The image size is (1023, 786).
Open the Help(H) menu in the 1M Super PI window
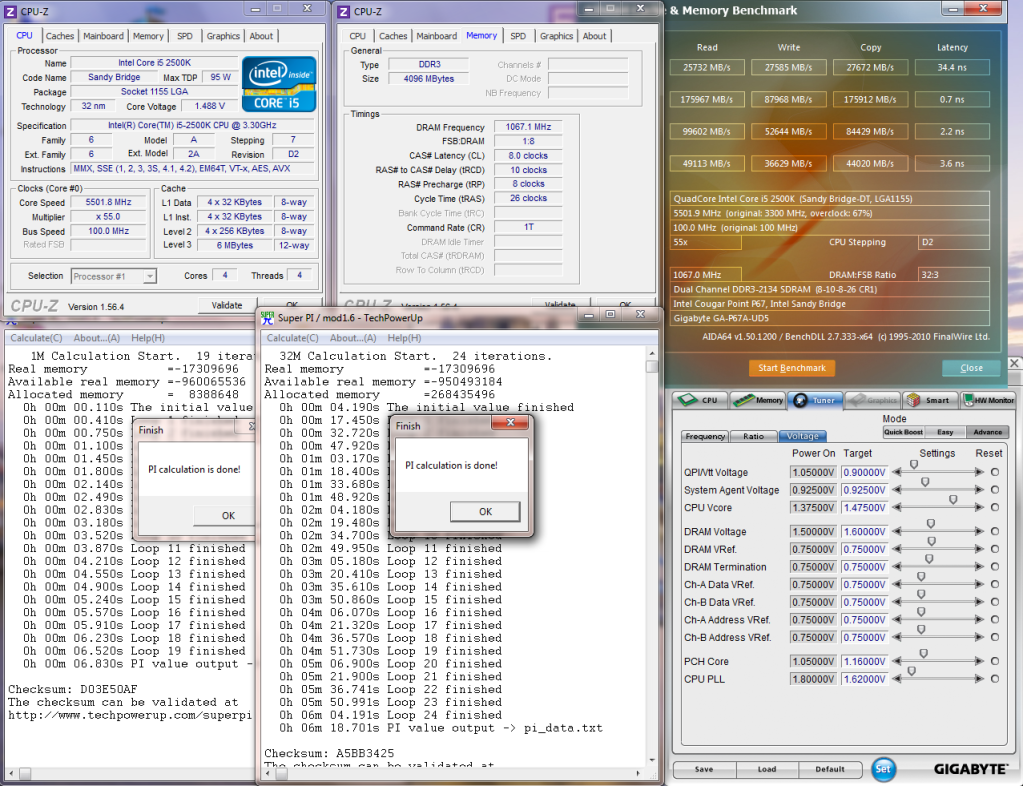coord(148,338)
